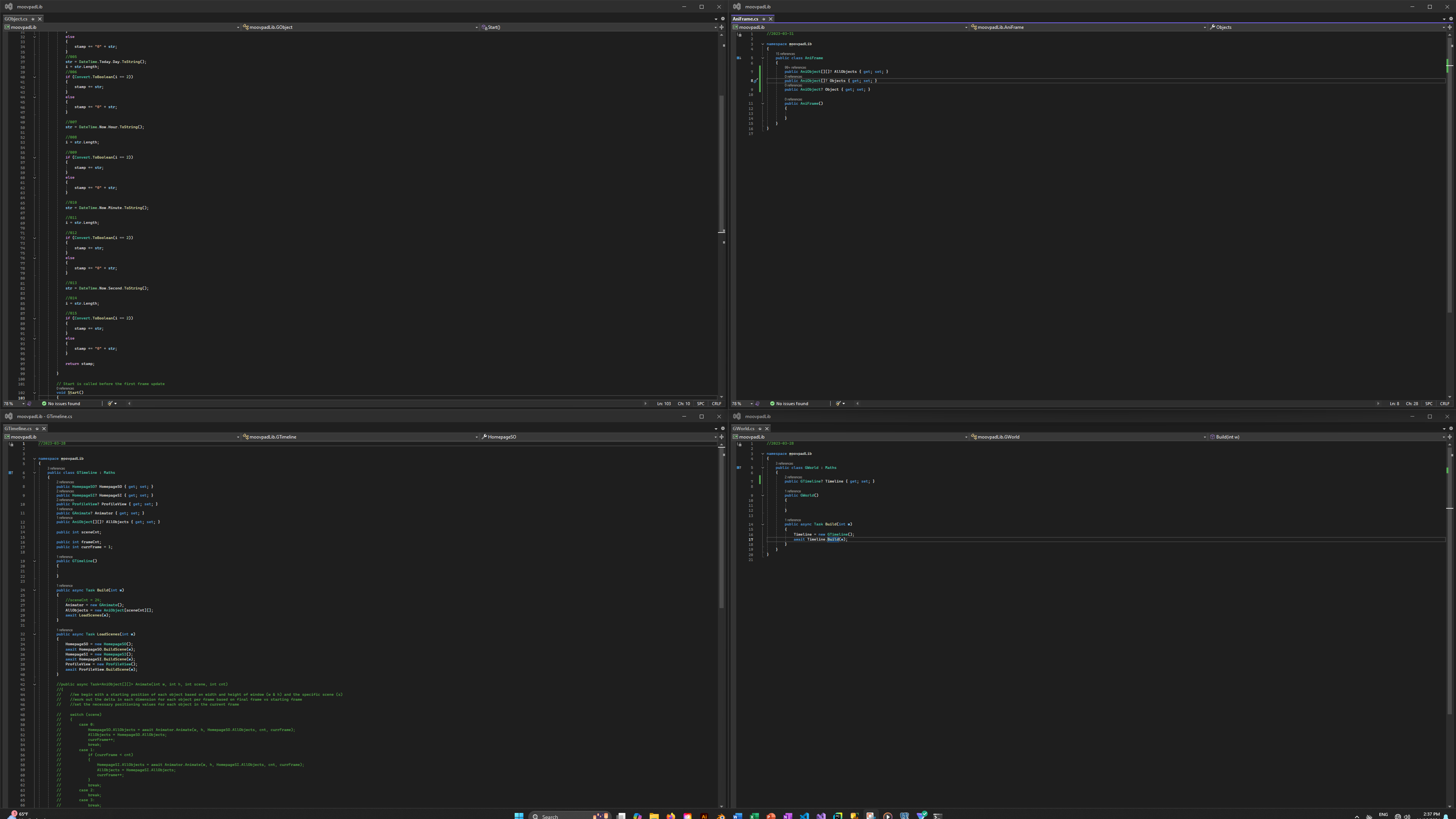Open document window settings gear in GTimeline window
Viewport: 1456px width, 819px height.
point(723,428)
